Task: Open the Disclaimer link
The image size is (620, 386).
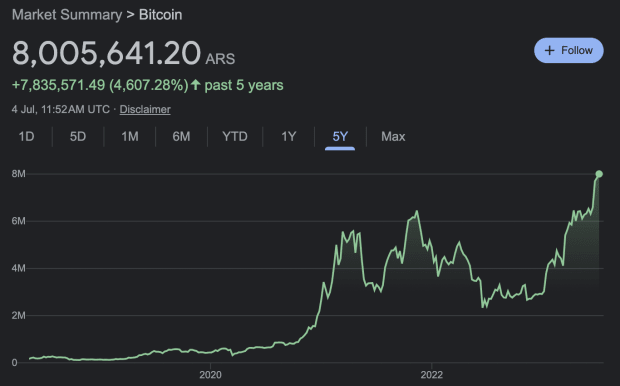Action: click(145, 109)
